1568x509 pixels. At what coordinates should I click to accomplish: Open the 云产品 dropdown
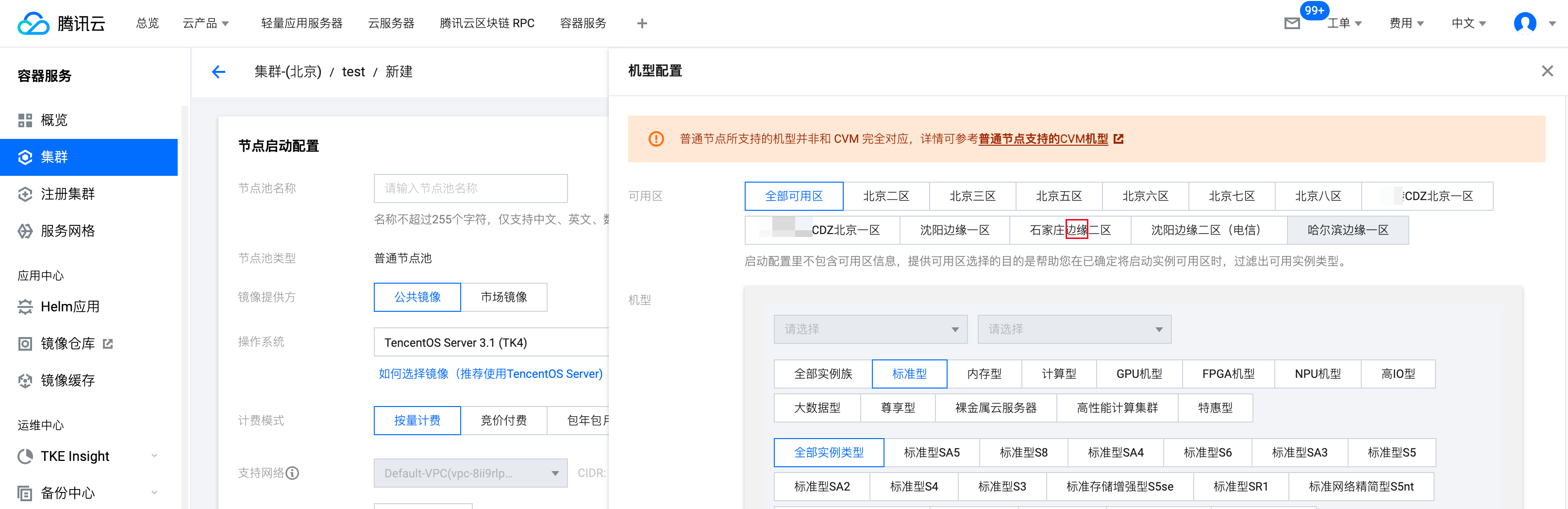(x=206, y=23)
